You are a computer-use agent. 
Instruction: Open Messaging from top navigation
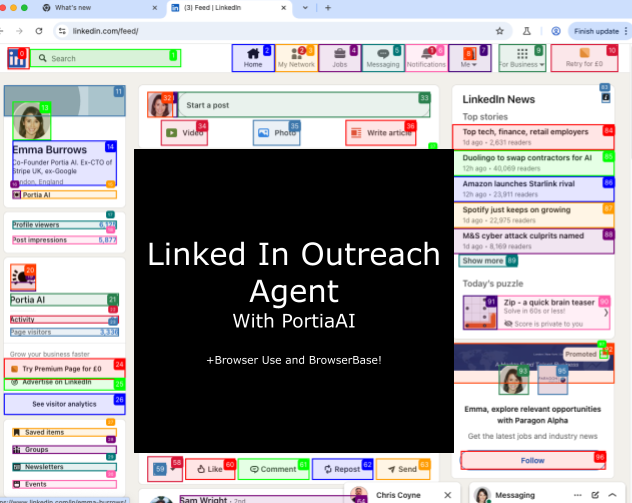click(x=383, y=58)
